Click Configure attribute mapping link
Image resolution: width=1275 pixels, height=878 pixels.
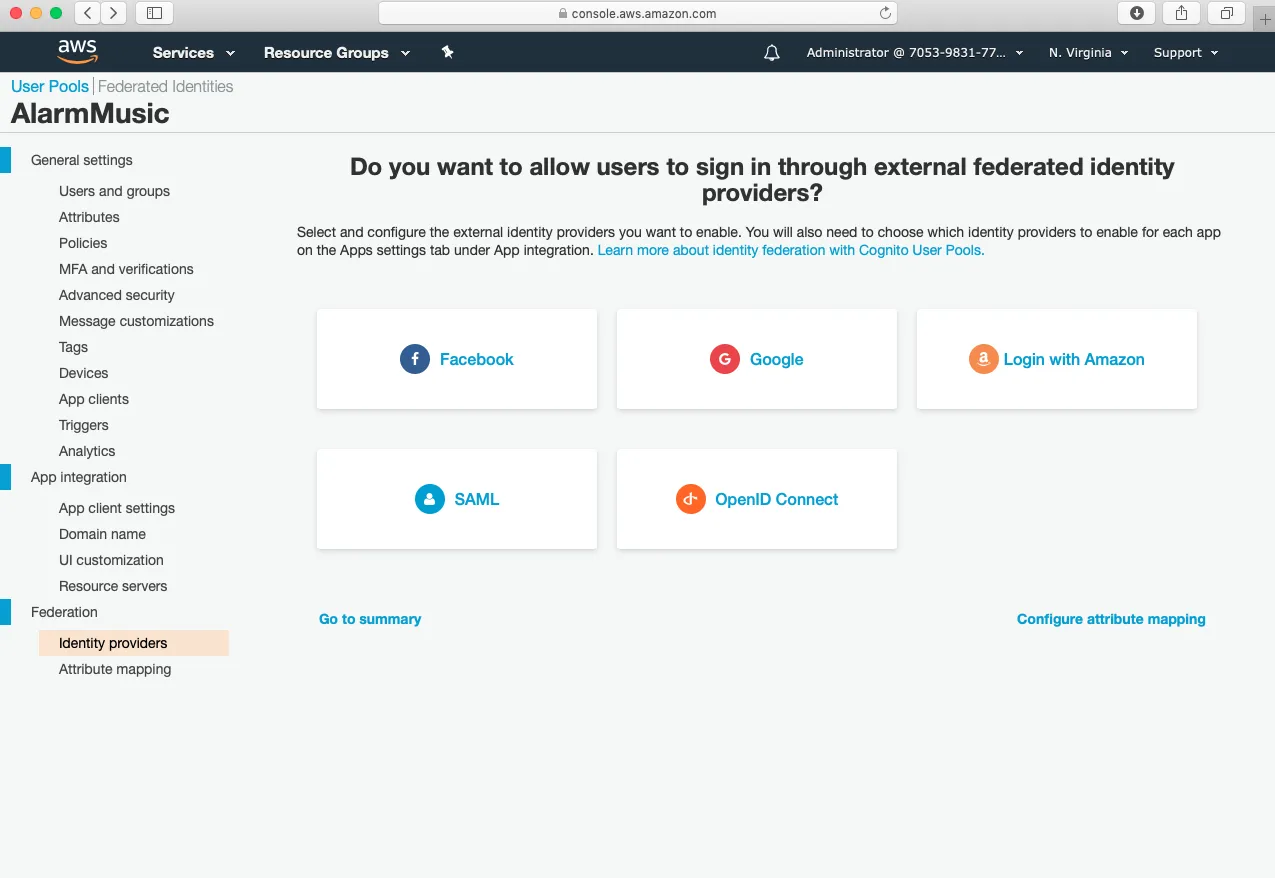pos(1111,619)
